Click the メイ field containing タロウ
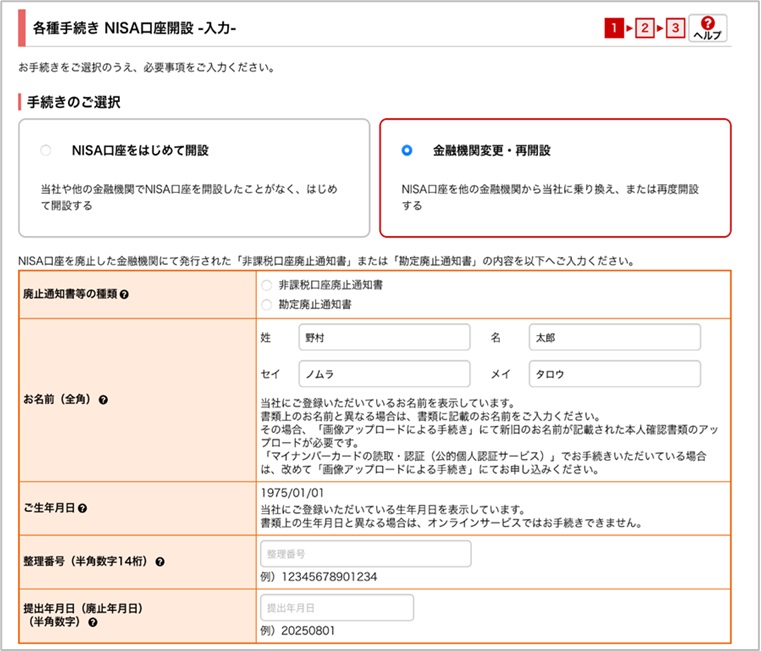761x651 pixels. point(614,374)
